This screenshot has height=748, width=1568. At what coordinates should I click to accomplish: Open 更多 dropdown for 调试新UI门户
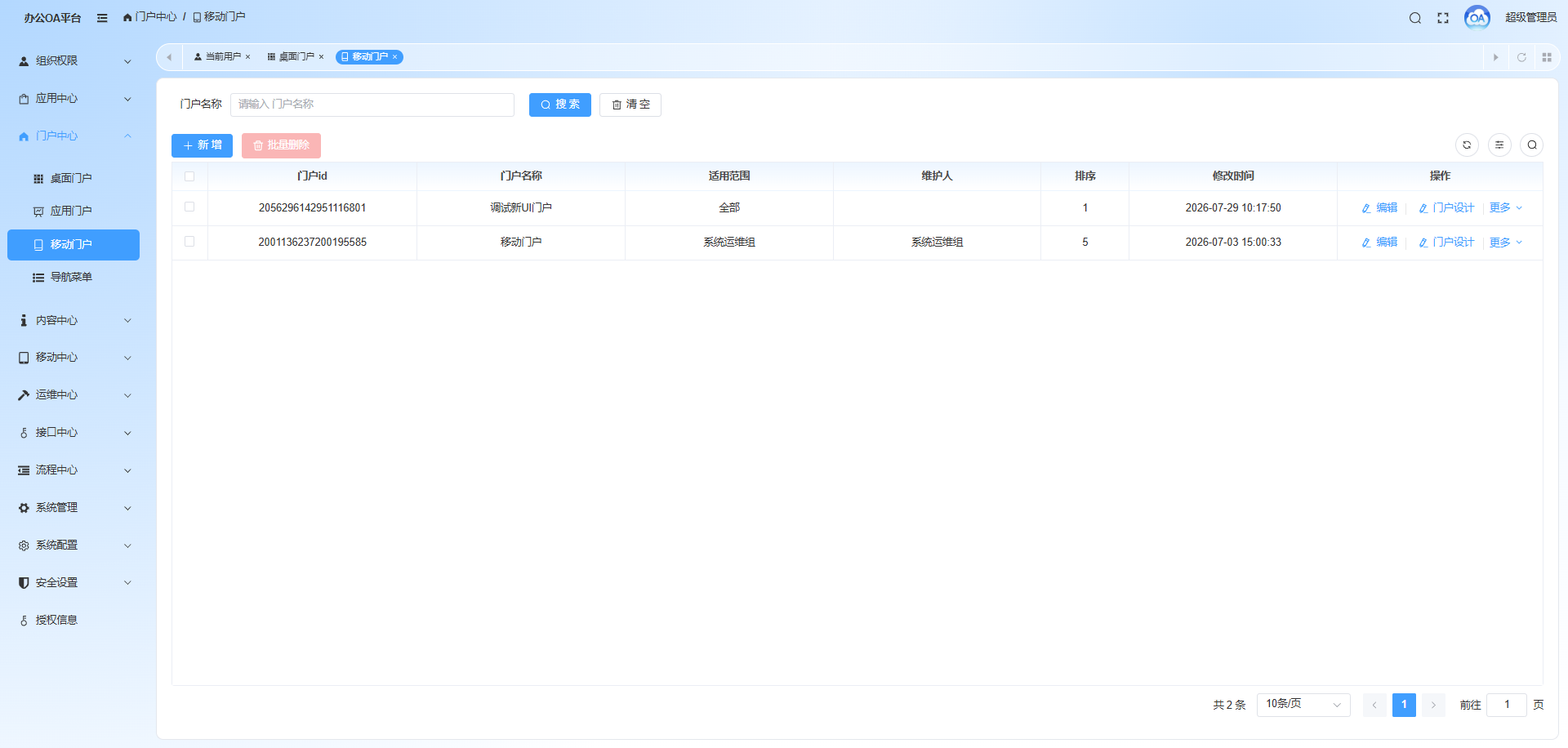1506,207
